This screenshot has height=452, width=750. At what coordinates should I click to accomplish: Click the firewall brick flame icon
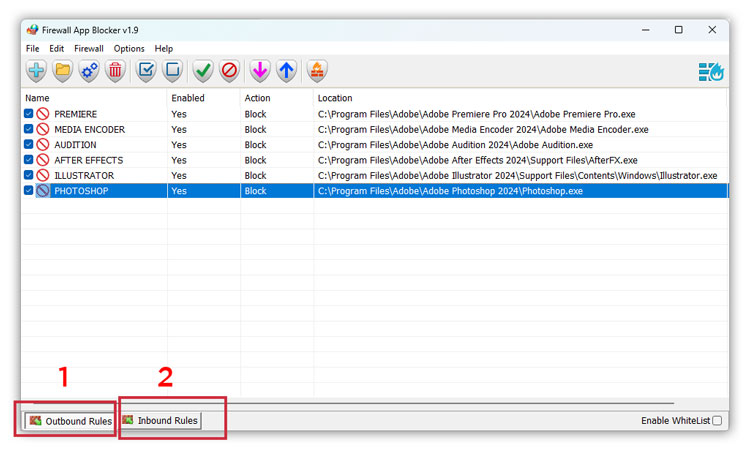click(x=317, y=71)
